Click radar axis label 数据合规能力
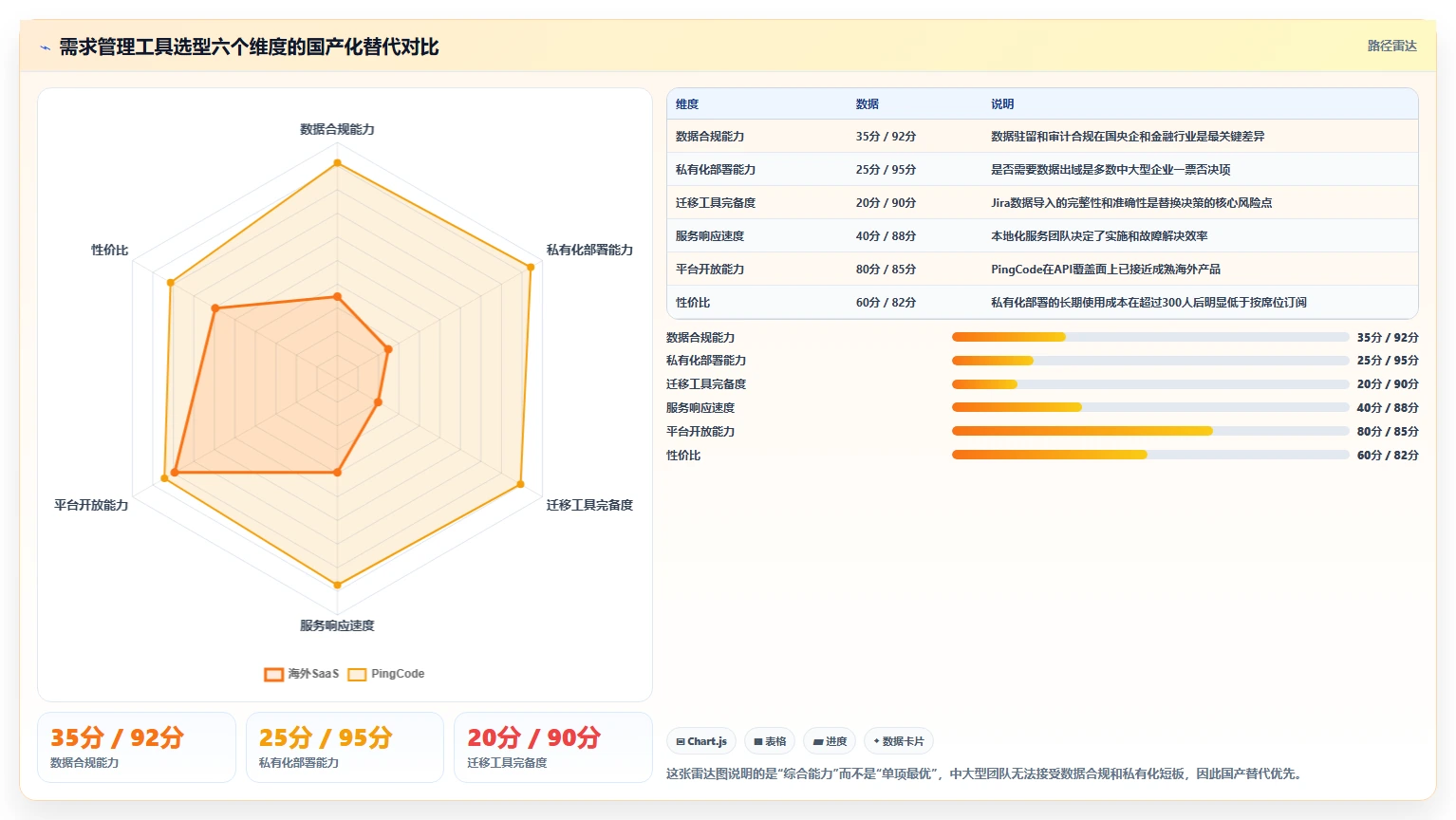The image size is (1456, 820). (x=337, y=129)
